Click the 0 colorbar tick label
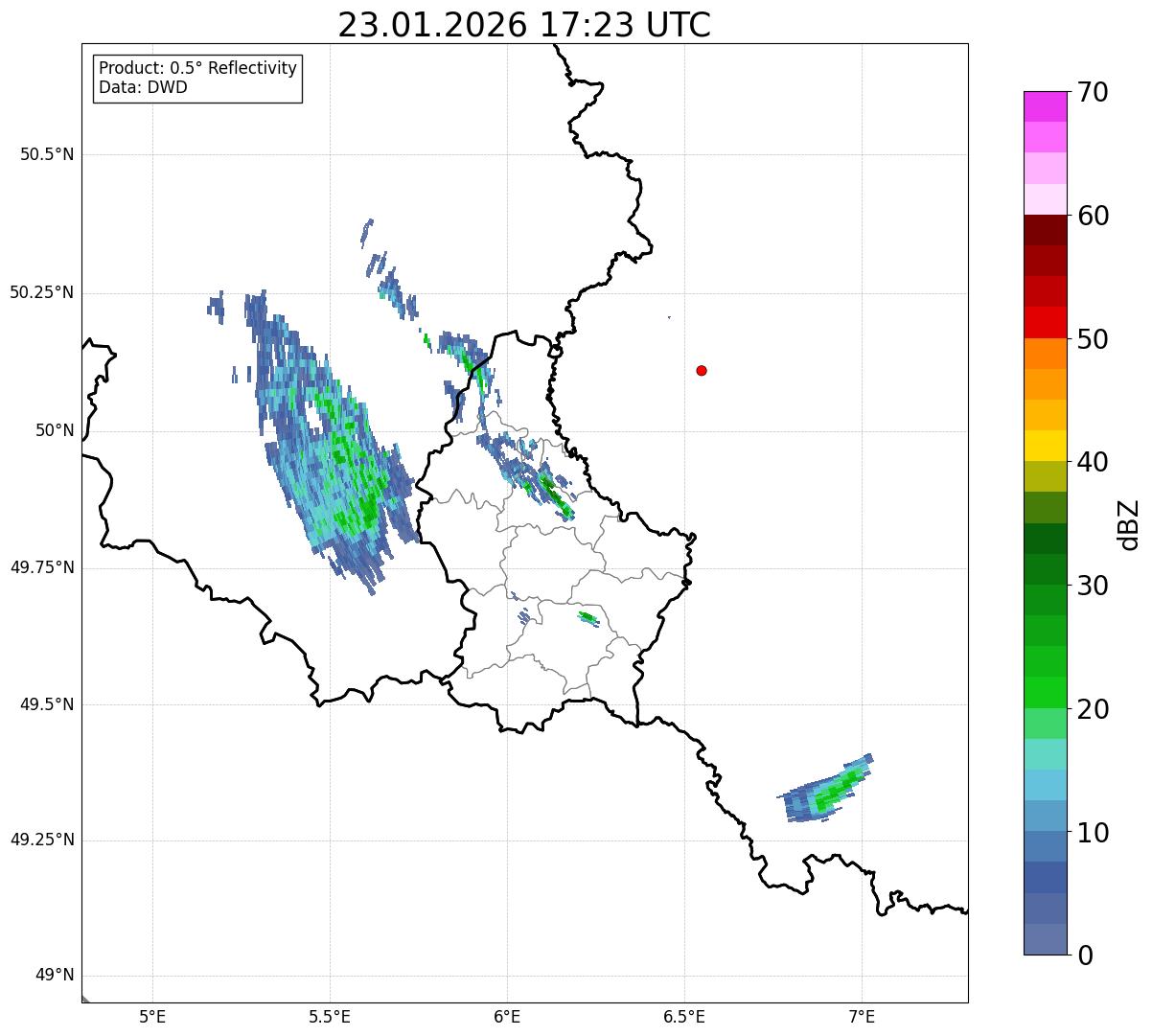Image resolution: width=1152 pixels, height=1036 pixels. pyautogui.click(x=1085, y=955)
